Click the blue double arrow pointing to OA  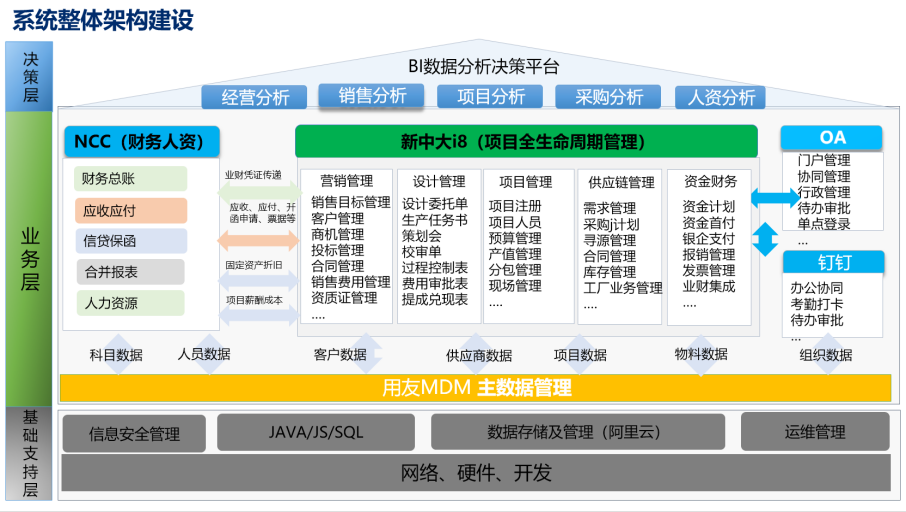pos(766,198)
